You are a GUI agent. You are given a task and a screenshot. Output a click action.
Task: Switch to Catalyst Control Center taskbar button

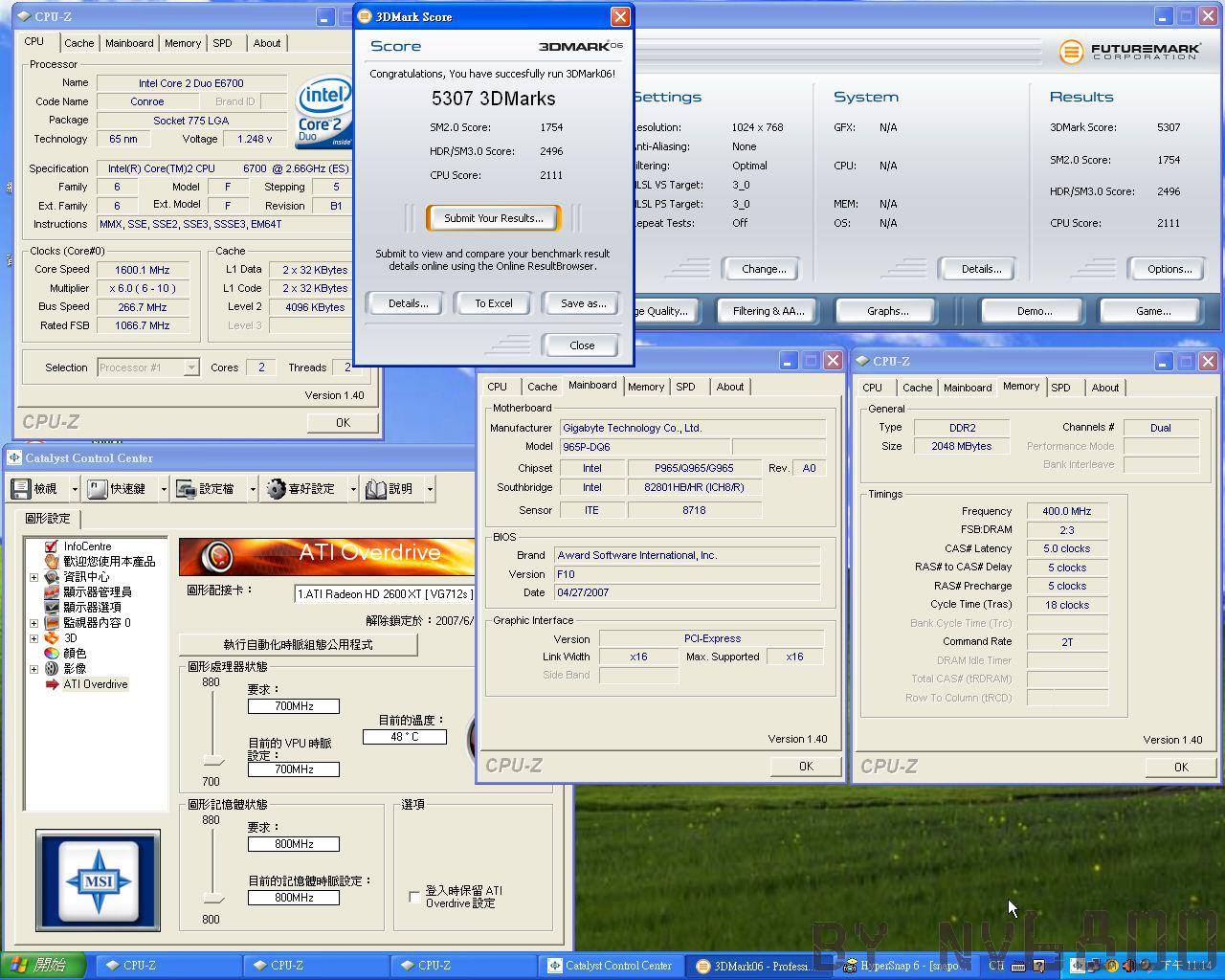point(610,966)
